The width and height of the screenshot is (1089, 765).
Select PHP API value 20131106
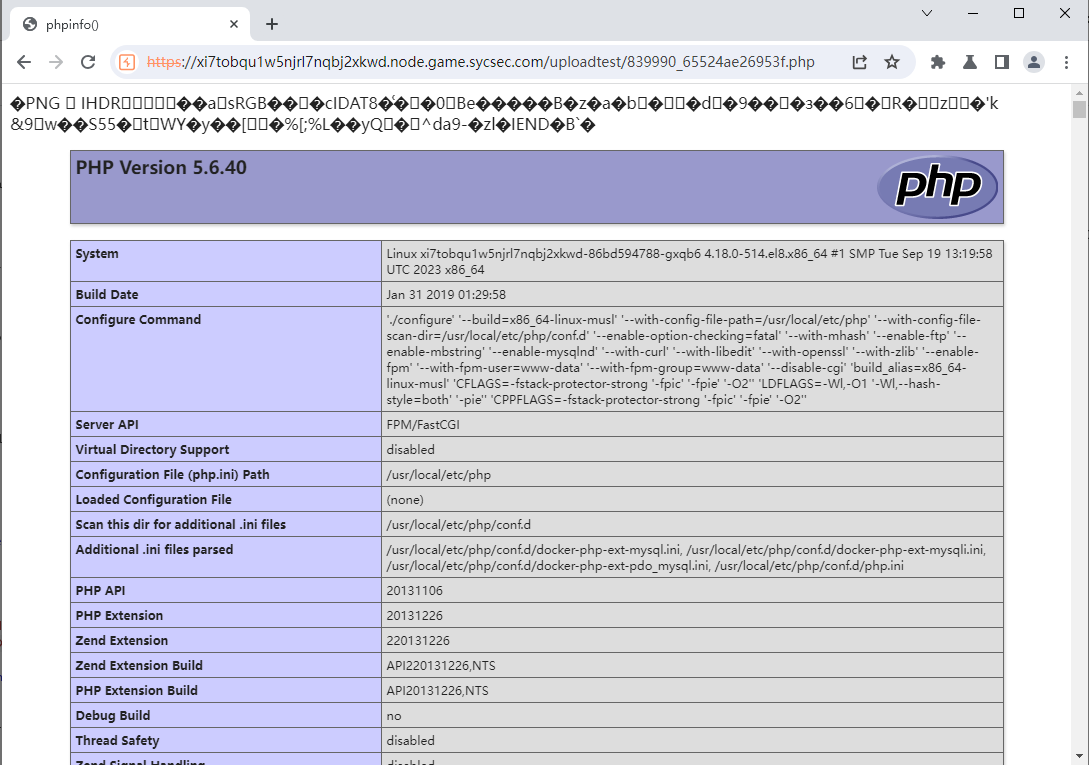pyautogui.click(x=415, y=591)
